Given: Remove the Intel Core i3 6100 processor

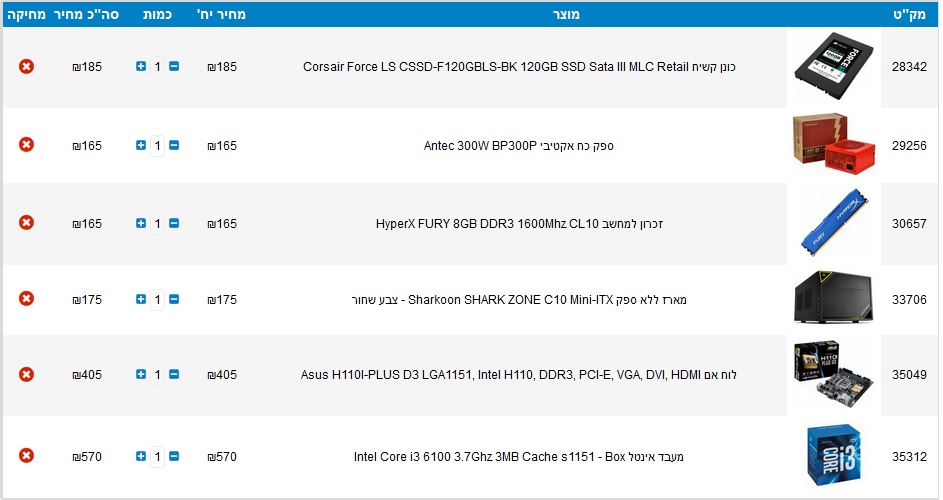Looking at the screenshot, I should (26, 455).
